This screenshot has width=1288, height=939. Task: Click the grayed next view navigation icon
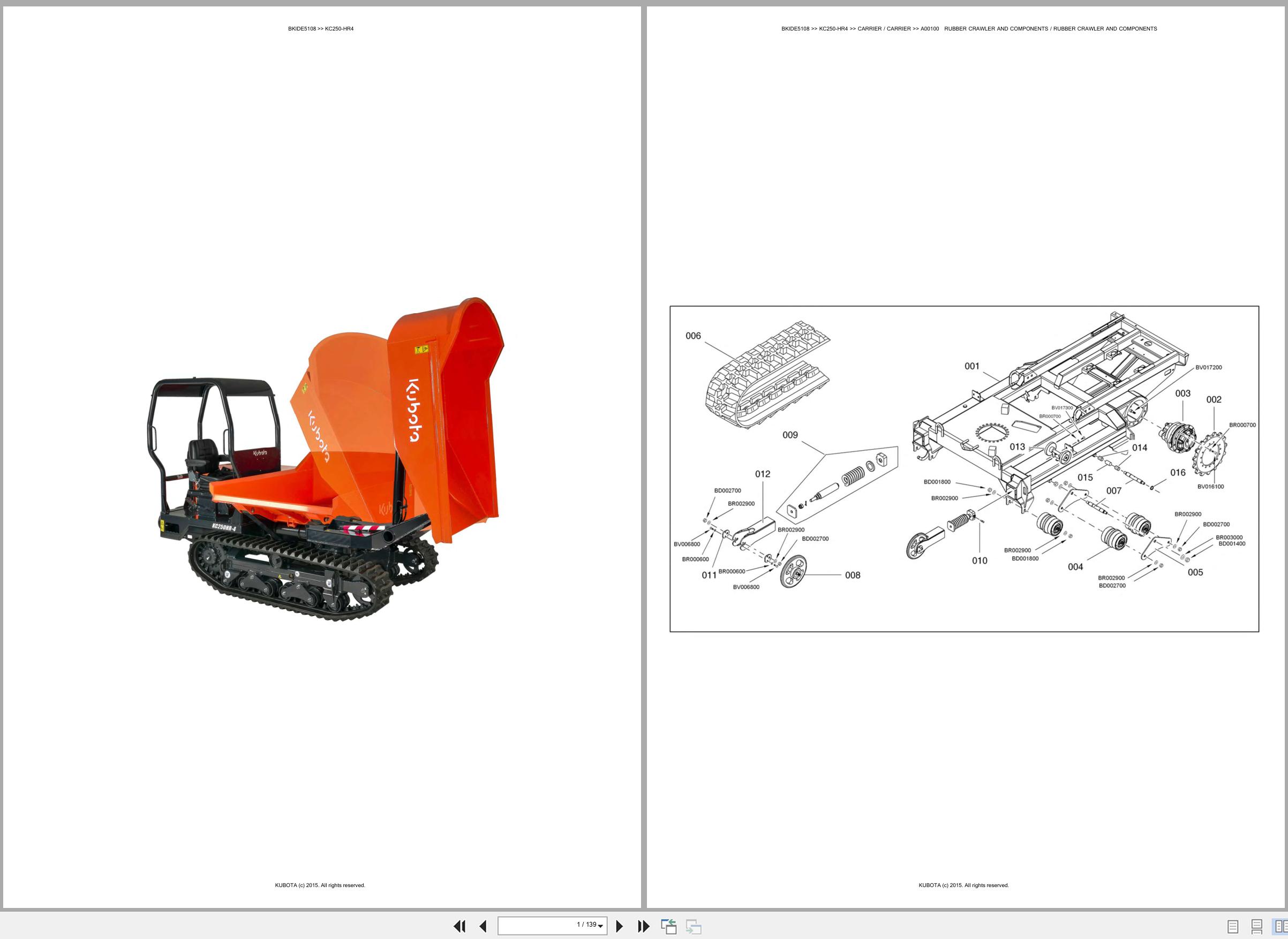(693, 926)
